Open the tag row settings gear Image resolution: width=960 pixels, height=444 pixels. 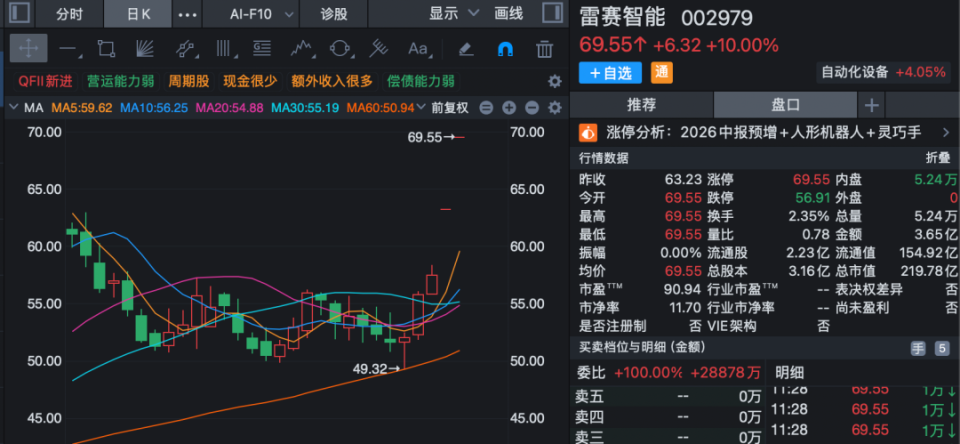coord(554,81)
